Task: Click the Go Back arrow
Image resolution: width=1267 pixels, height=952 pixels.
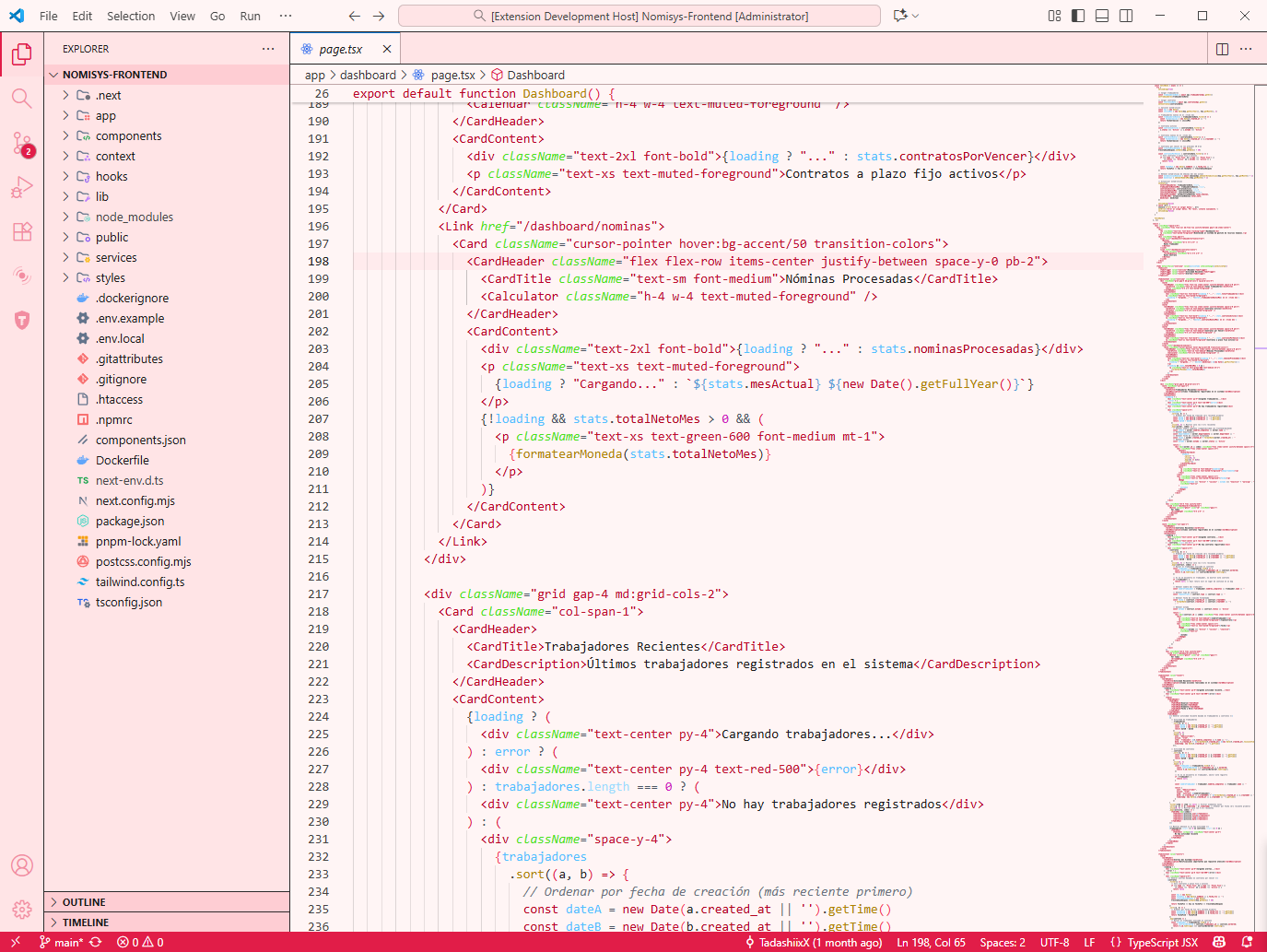Action: coord(355,16)
